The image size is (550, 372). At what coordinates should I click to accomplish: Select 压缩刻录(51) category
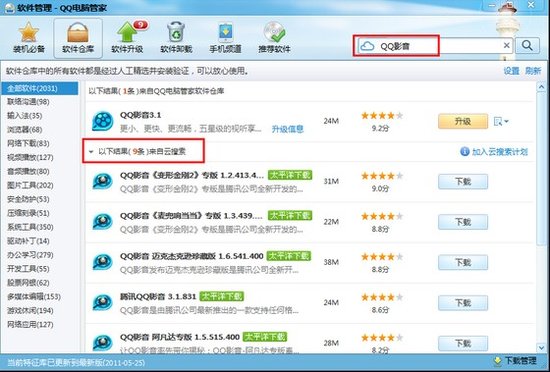(x=28, y=213)
